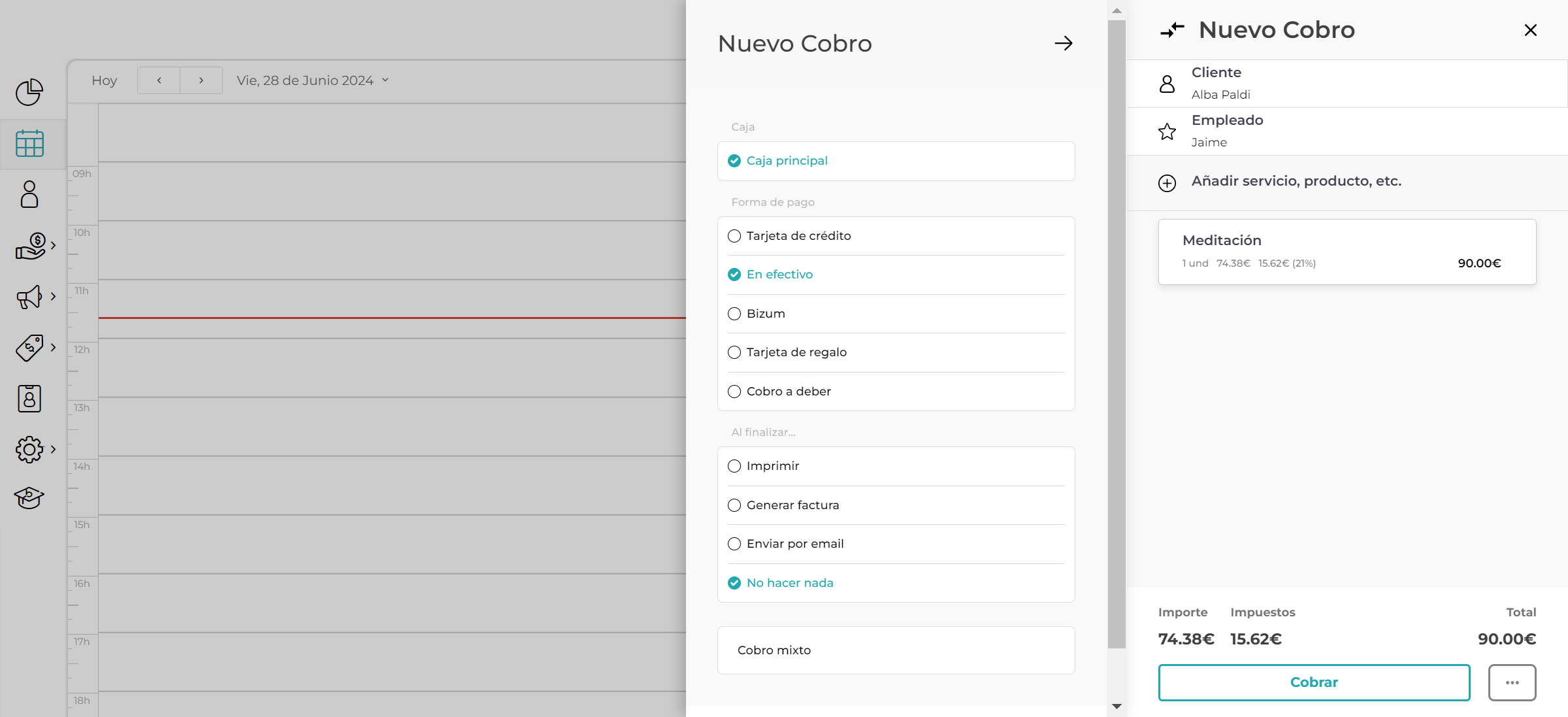The height and width of the screenshot is (717, 1568).
Task: Open the date picker dropdown arrow
Action: [385, 80]
